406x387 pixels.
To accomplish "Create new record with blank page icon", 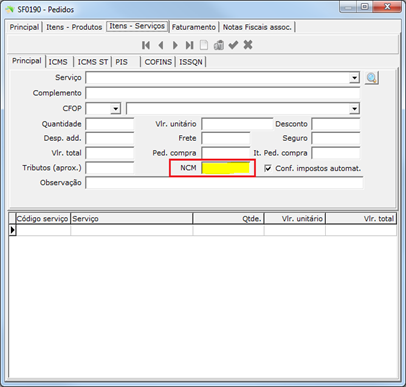I will 204,45.
